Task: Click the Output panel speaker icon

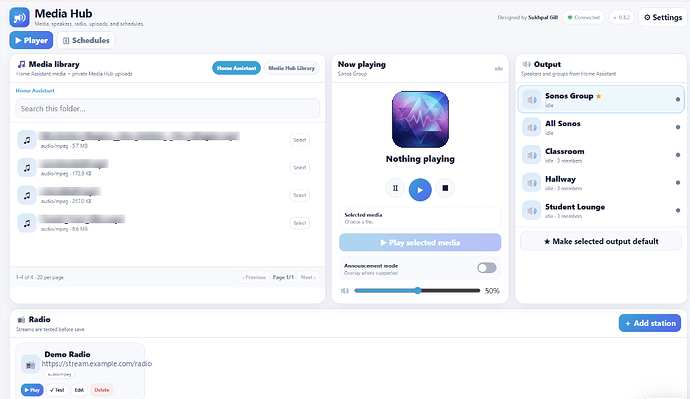Action: pyautogui.click(x=526, y=64)
